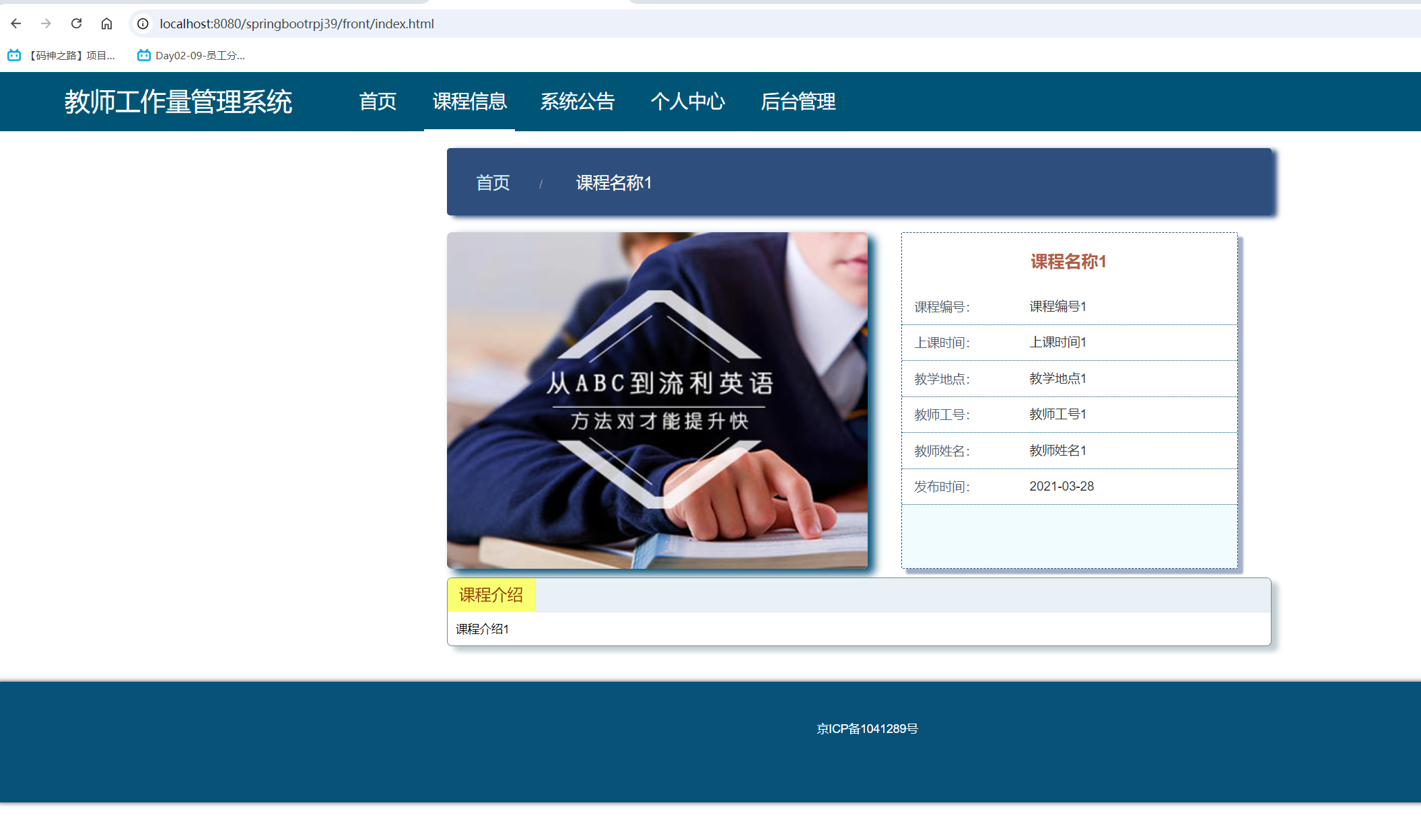The image size is (1421, 840).
Task: Open the 后台管理 menu item
Action: (799, 102)
